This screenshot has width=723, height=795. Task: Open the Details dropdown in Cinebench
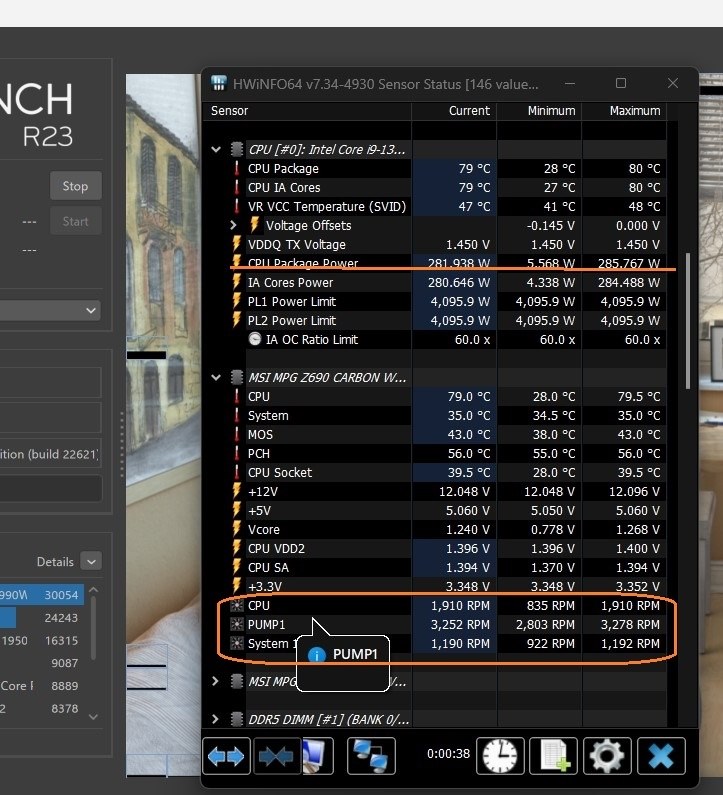tap(91, 561)
